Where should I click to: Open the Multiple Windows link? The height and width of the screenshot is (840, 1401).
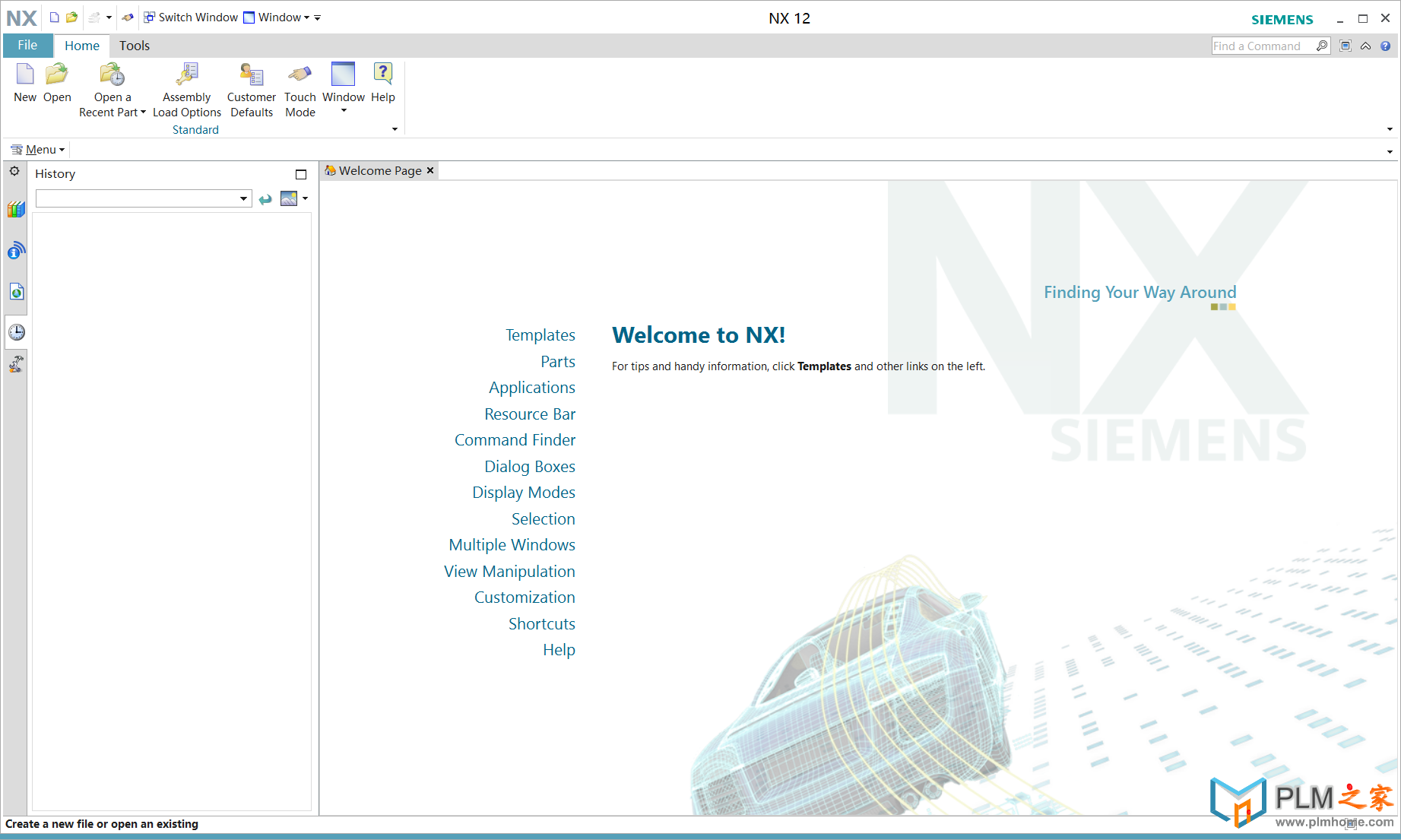pos(512,545)
